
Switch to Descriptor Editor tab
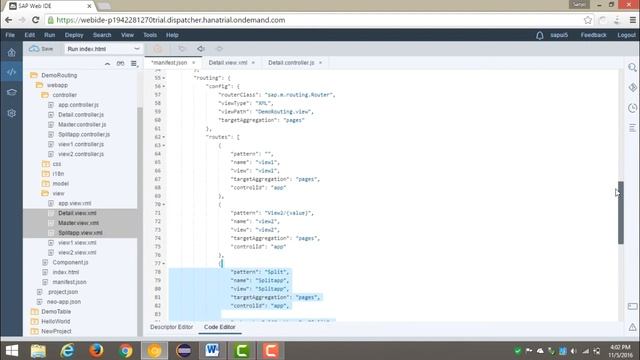coord(171,327)
